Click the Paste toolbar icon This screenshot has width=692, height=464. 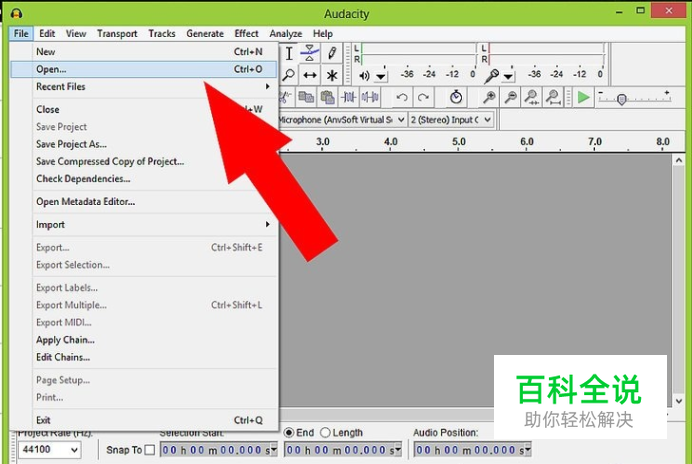(x=327, y=97)
